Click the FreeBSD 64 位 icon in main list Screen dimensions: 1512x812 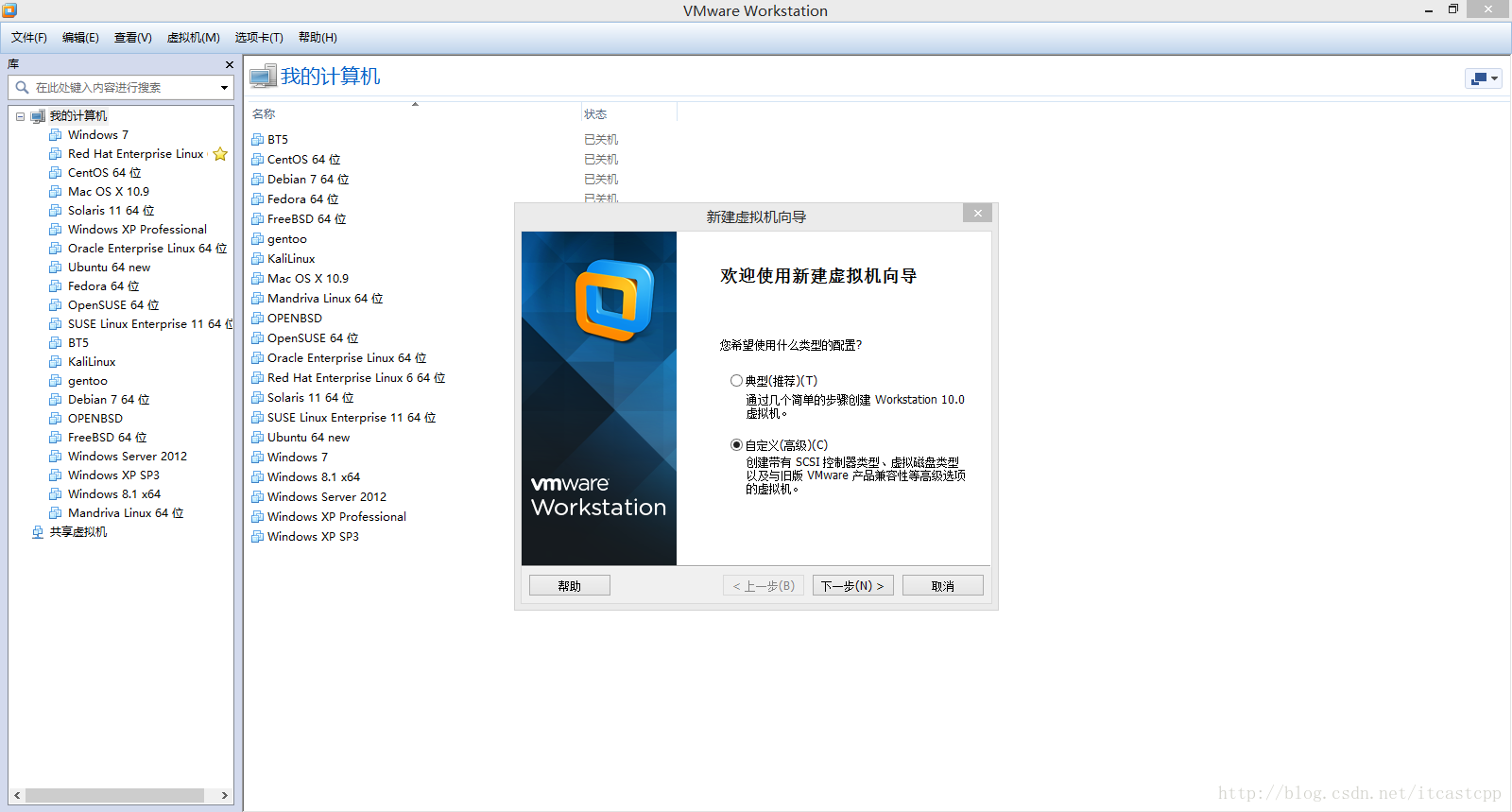click(257, 219)
